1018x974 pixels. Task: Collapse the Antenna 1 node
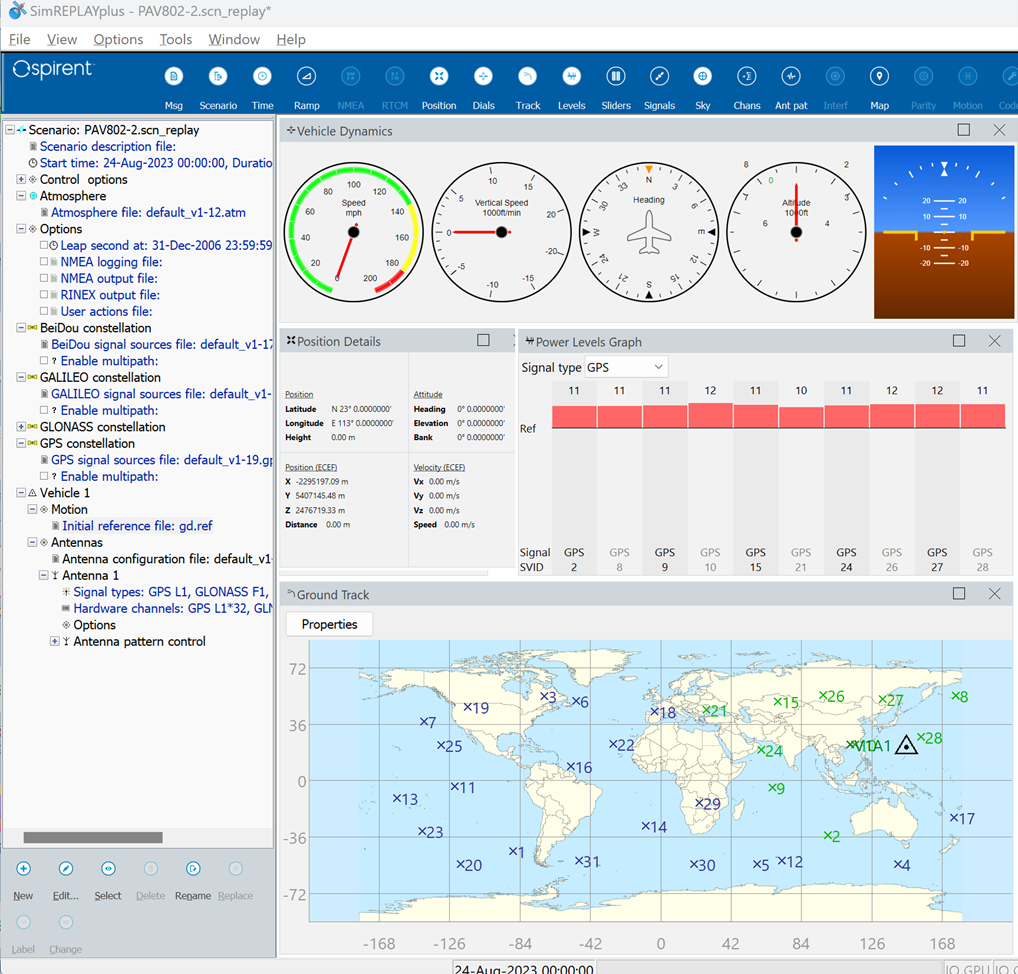pos(43,575)
